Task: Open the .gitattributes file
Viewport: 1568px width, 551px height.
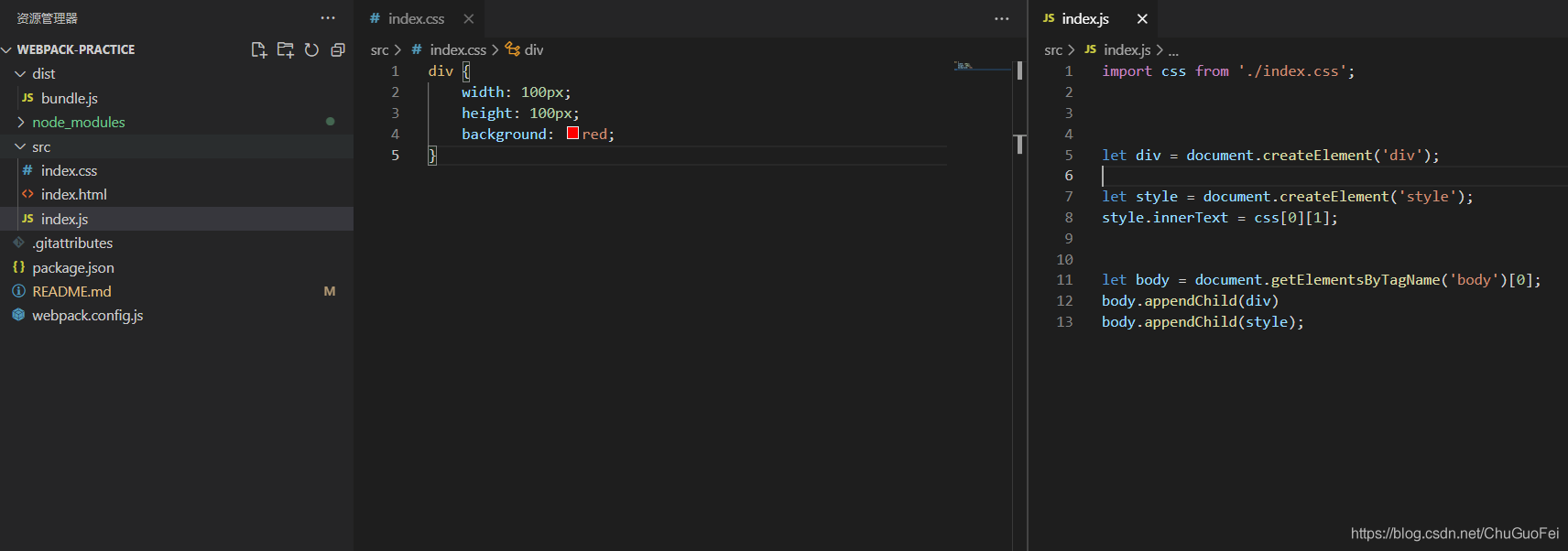Action: (x=72, y=243)
